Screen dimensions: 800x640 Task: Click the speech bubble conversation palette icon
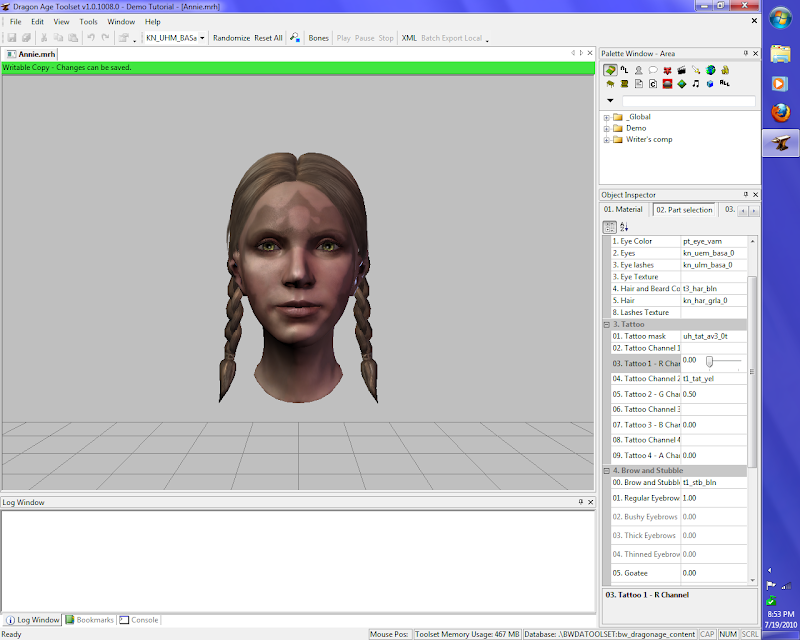(652, 70)
